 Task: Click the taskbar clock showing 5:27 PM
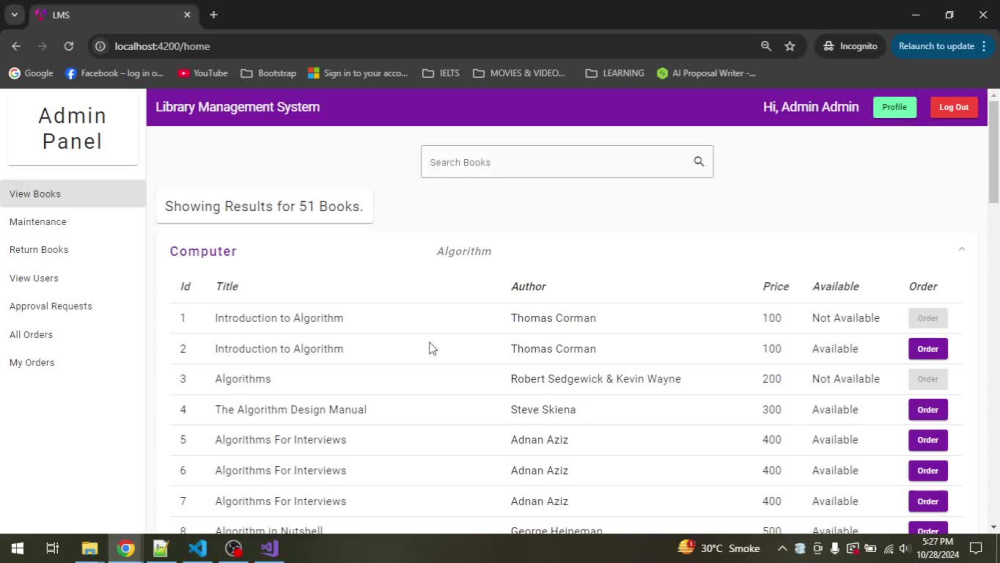coord(938,548)
